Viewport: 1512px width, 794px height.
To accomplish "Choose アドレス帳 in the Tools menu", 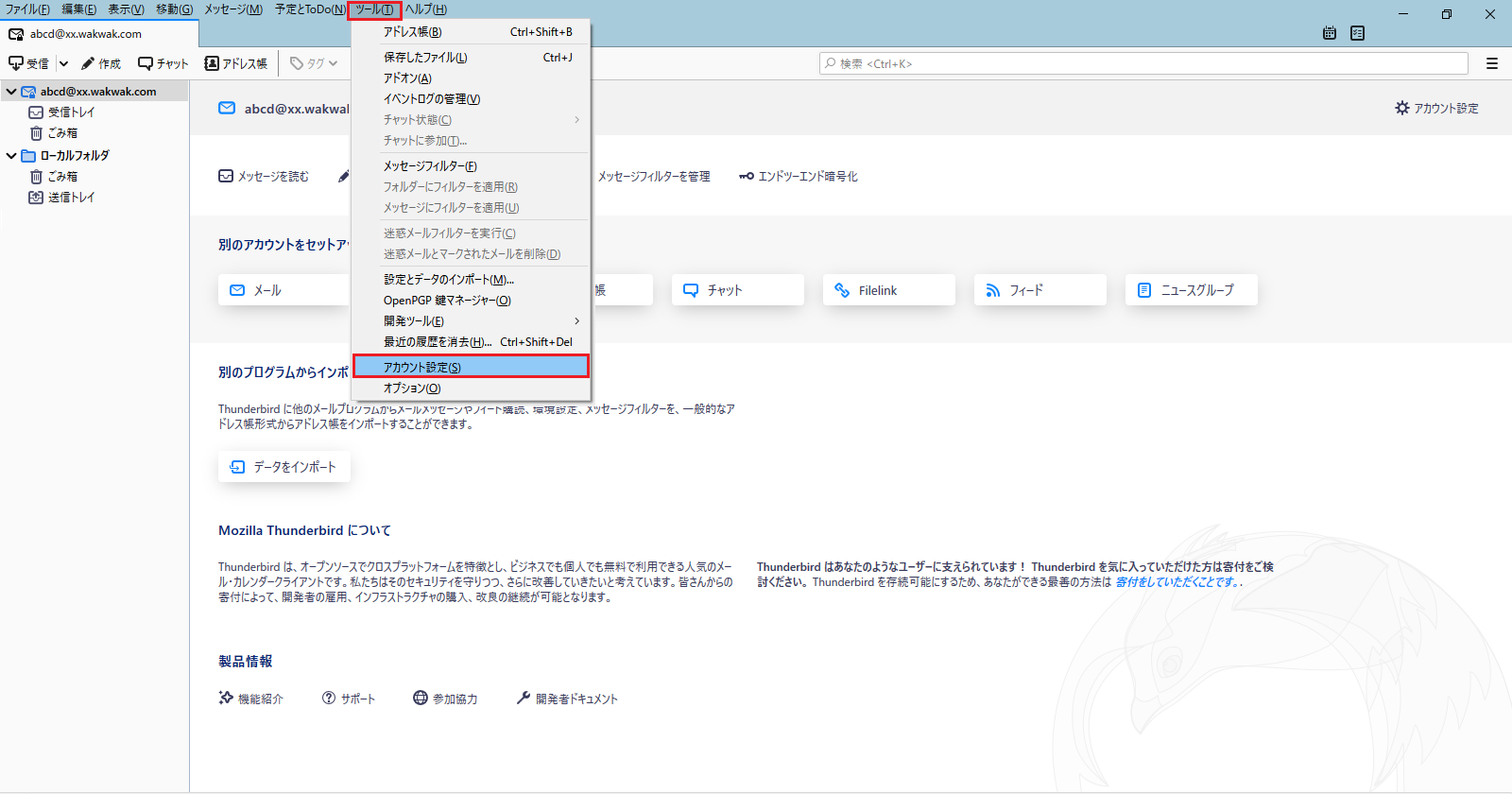I will (471, 32).
